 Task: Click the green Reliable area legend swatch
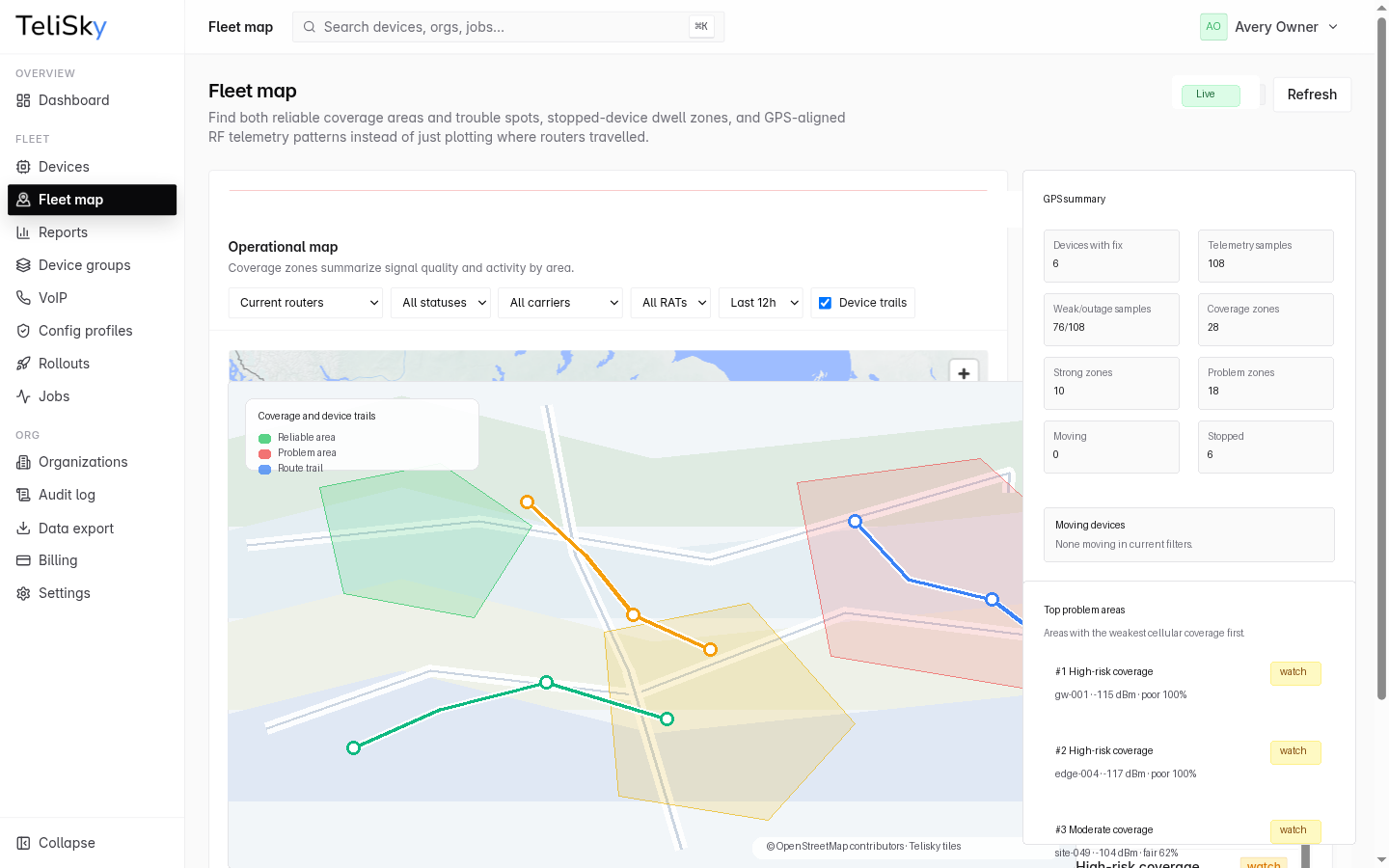pos(264,438)
